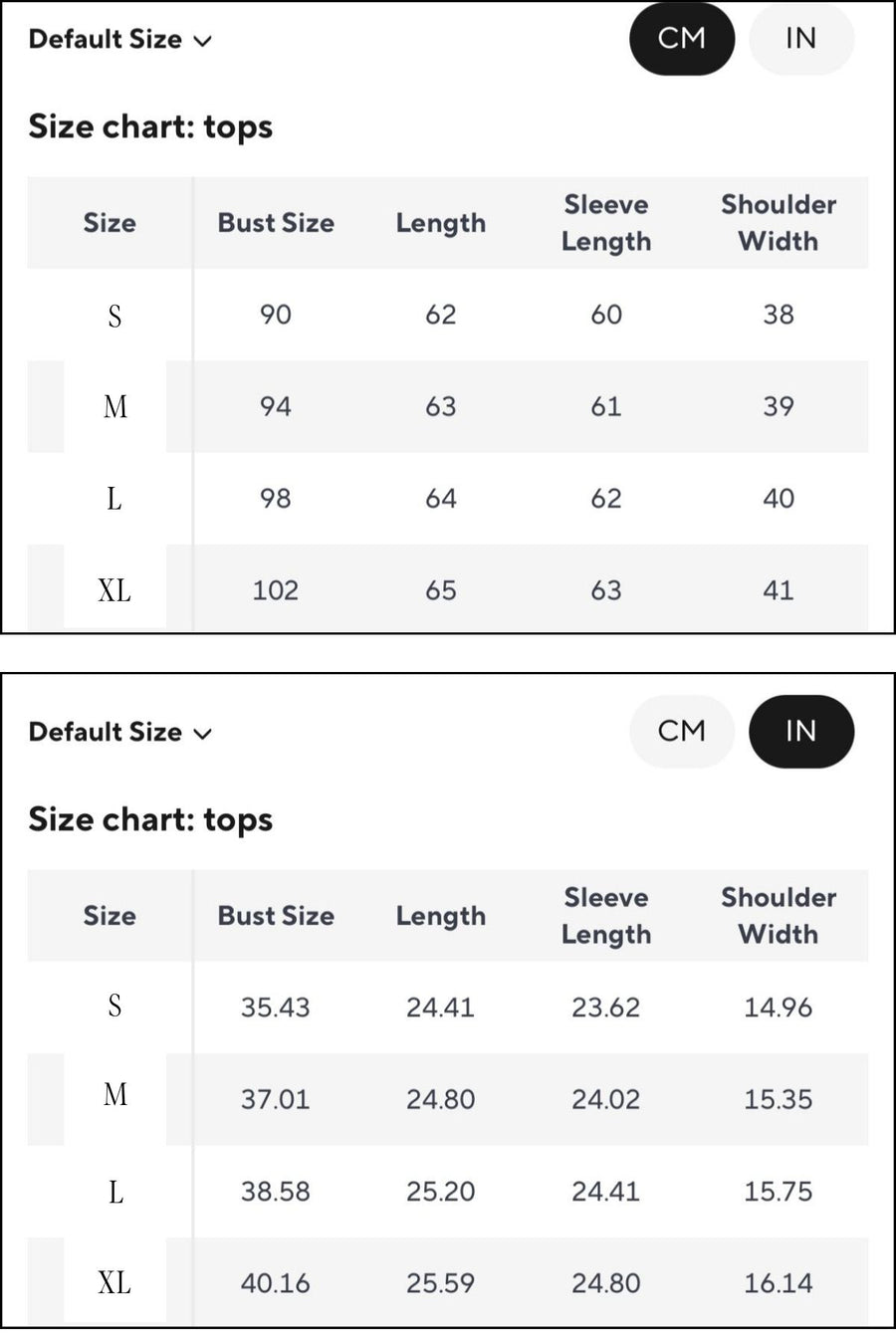Viewport: 896px width, 1344px height.
Task: Click the Sleeve Length column header
Action: (x=606, y=223)
